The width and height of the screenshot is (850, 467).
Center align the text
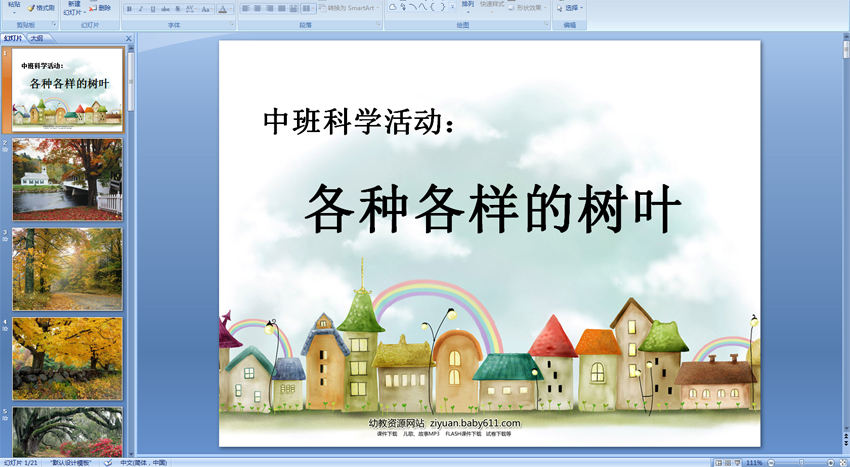pyautogui.click(x=257, y=9)
